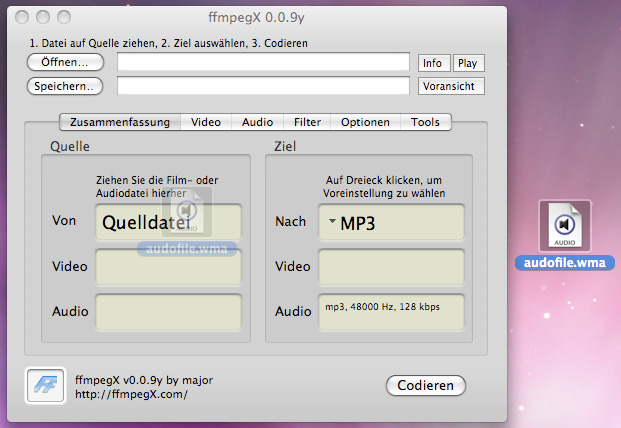Show file Info
Viewport: 621px width, 428px height.
(x=434, y=63)
